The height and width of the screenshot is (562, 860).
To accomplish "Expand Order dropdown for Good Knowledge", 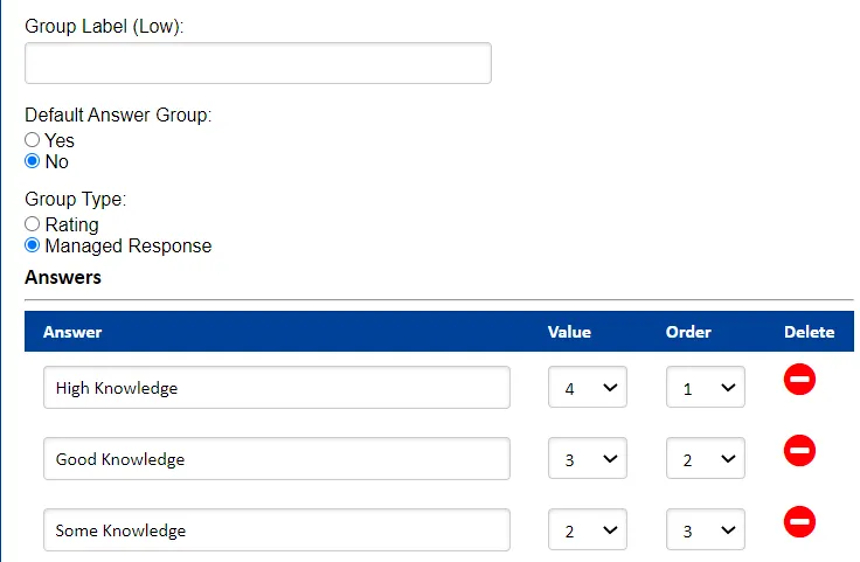I will pos(705,460).
